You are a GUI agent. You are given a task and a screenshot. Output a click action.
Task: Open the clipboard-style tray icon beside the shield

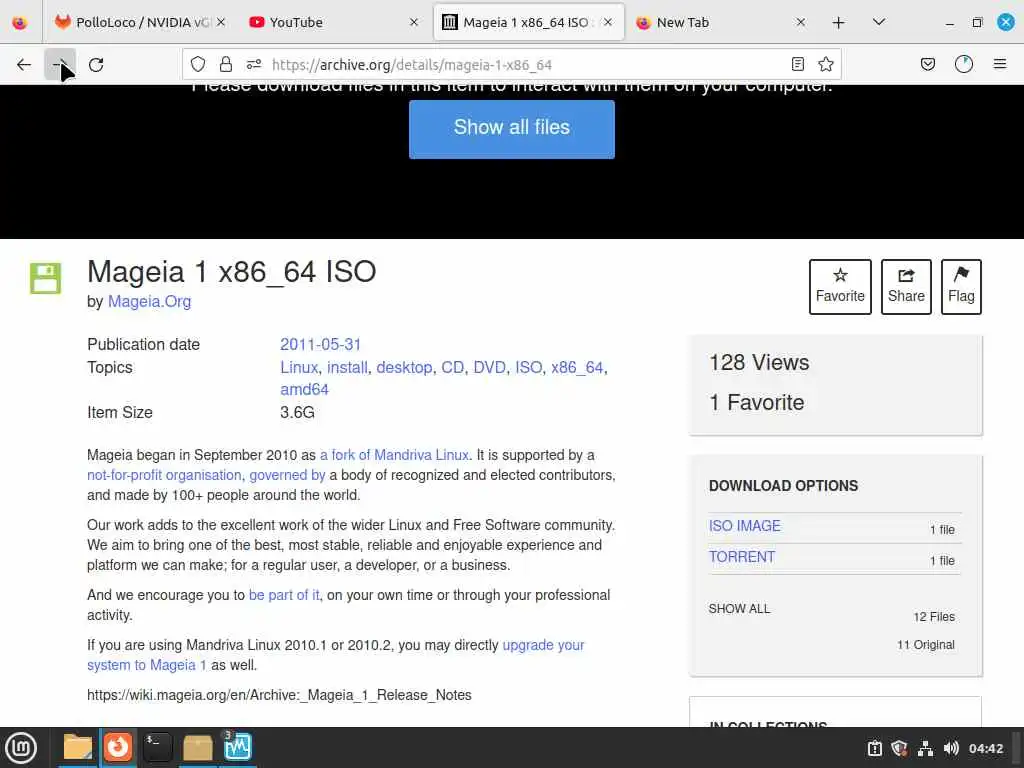click(874, 748)
